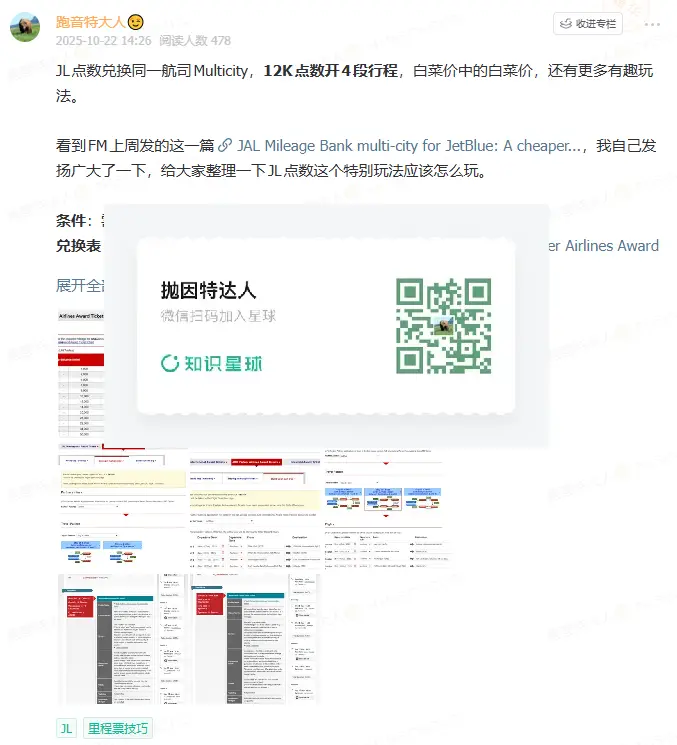Click the green 知识星球 logo icon
The width and height of the screenshot is (677, 745).
[x=170, y=363]
